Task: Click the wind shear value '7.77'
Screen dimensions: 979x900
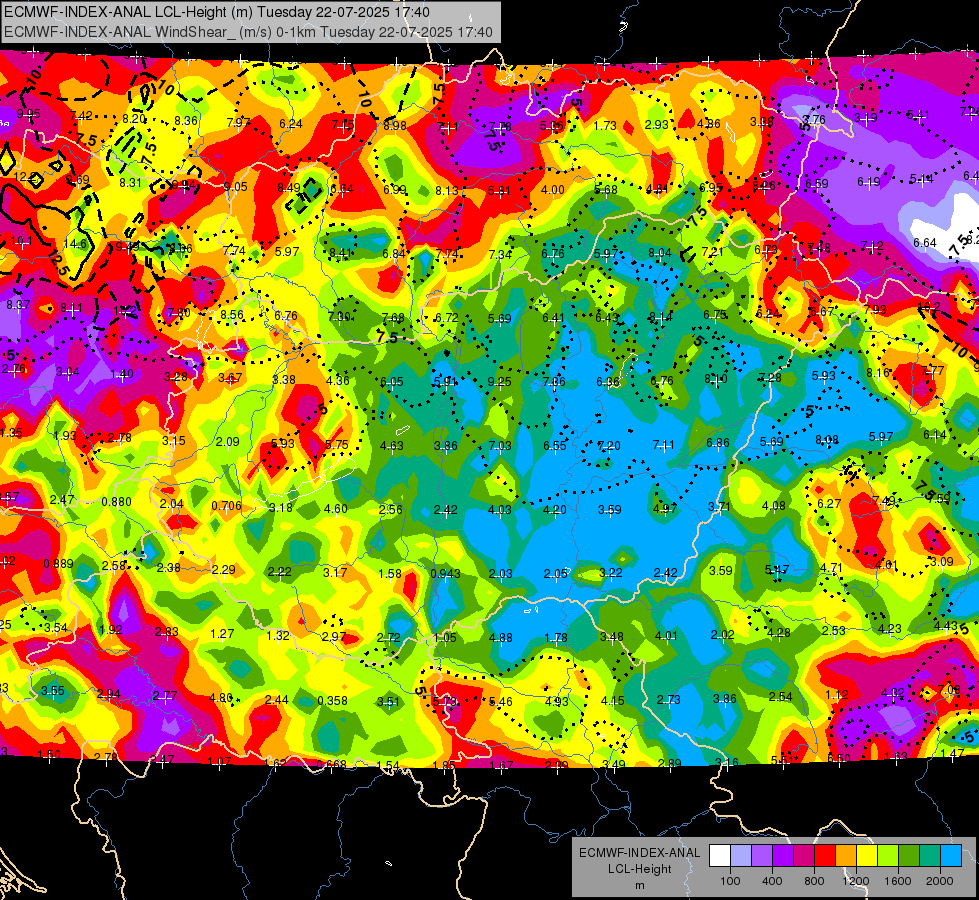Action: point(933,370)
